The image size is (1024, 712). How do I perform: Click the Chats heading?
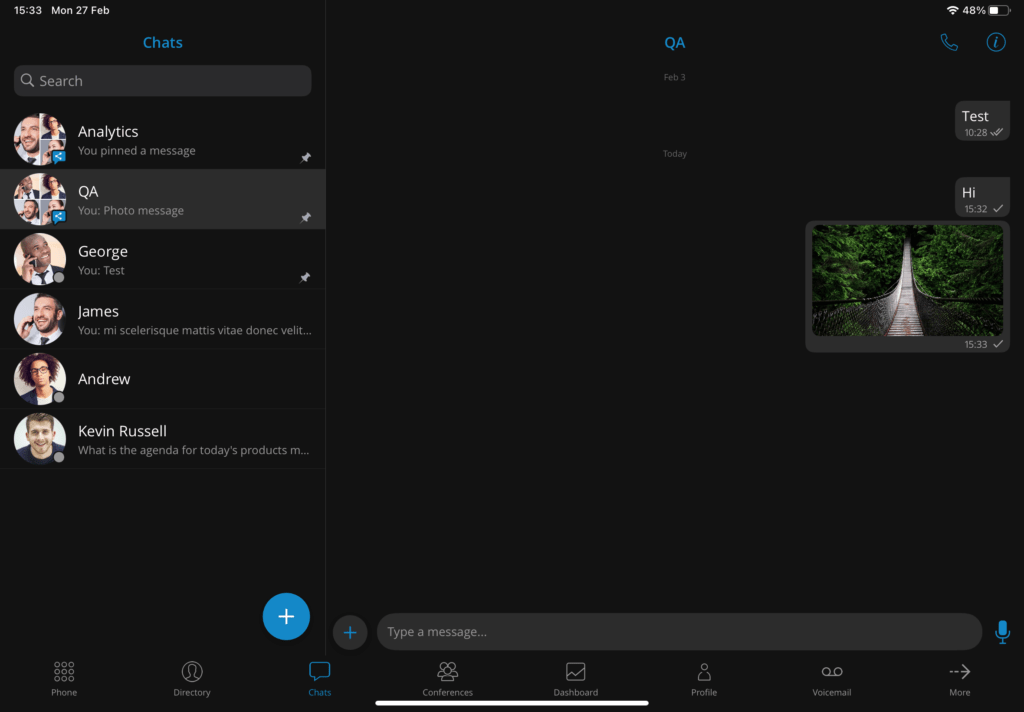click(x=163, y=42)
